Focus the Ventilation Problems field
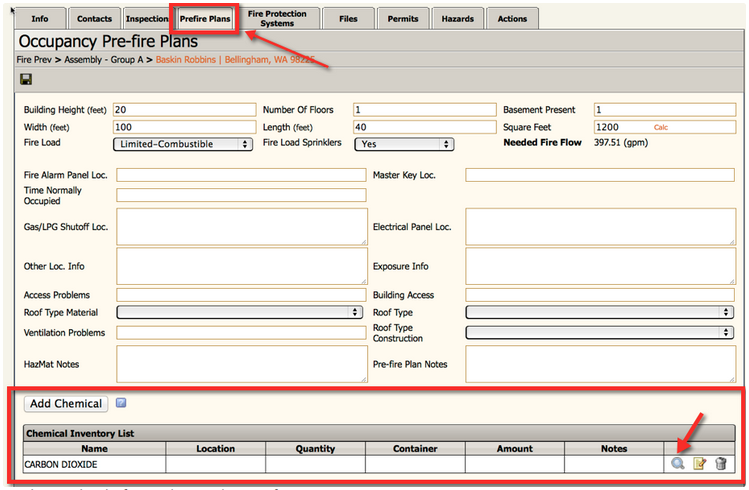This screenshot has height=490, width=749. tap(241, 332)
